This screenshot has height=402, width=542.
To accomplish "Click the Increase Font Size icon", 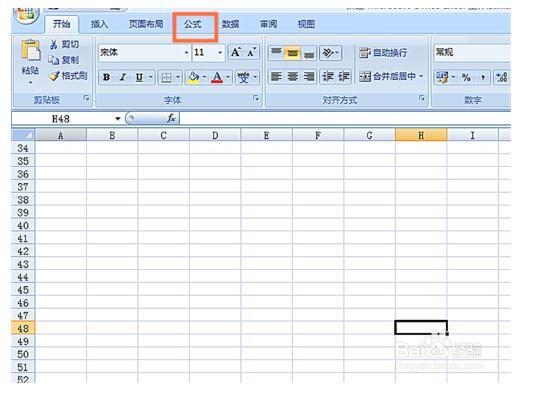I will [x=236, y=53].
